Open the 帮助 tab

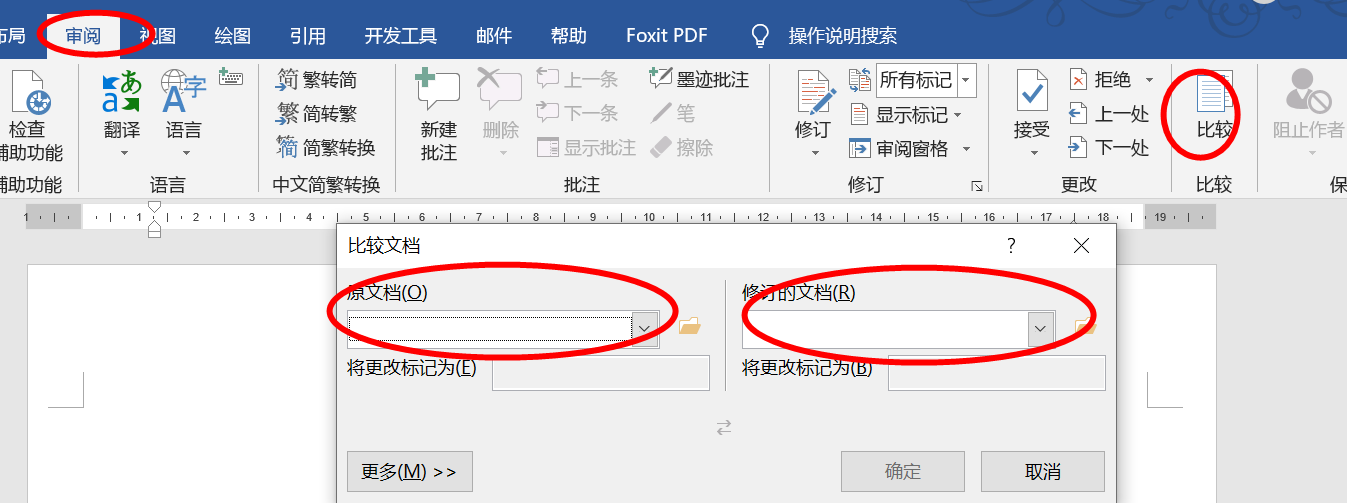point(569,36)
